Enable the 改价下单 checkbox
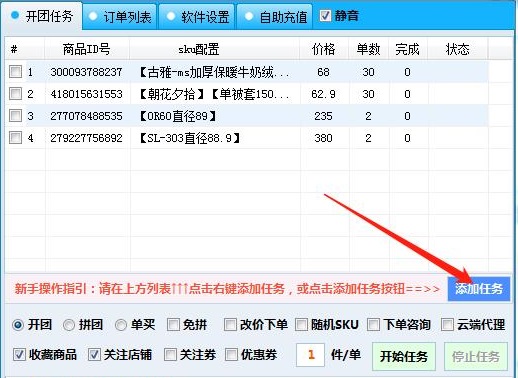Viewport: 518px width, 378px height. (x=230, y=324)
